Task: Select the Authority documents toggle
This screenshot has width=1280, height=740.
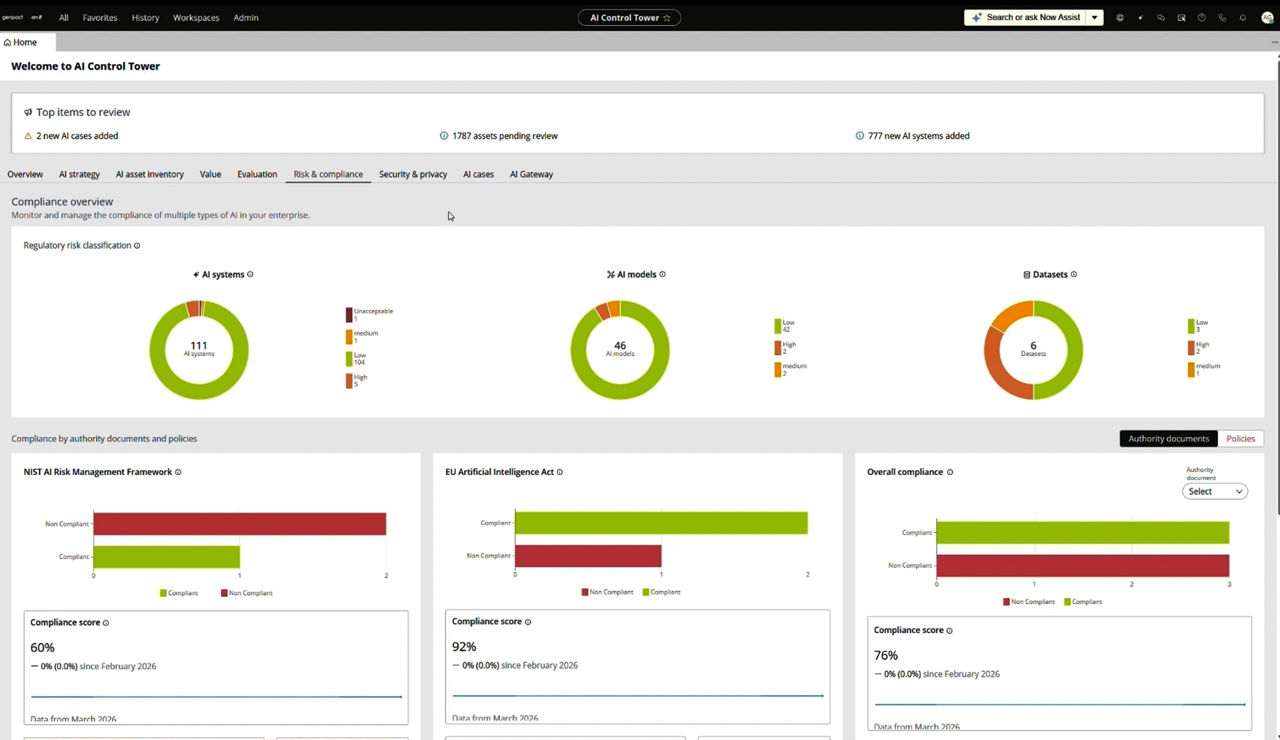Action: (x=1168, y=438)
